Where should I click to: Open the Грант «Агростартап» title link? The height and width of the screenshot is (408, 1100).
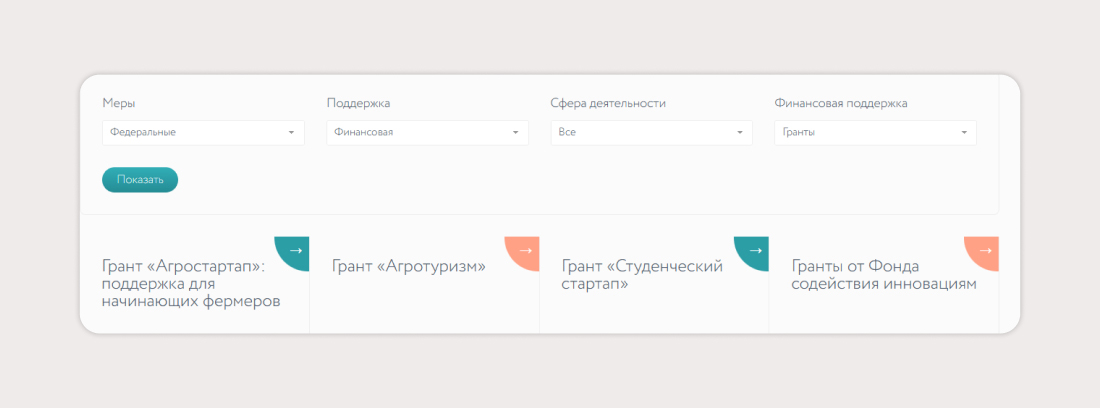pyautogui.click(x=190, y=283)
